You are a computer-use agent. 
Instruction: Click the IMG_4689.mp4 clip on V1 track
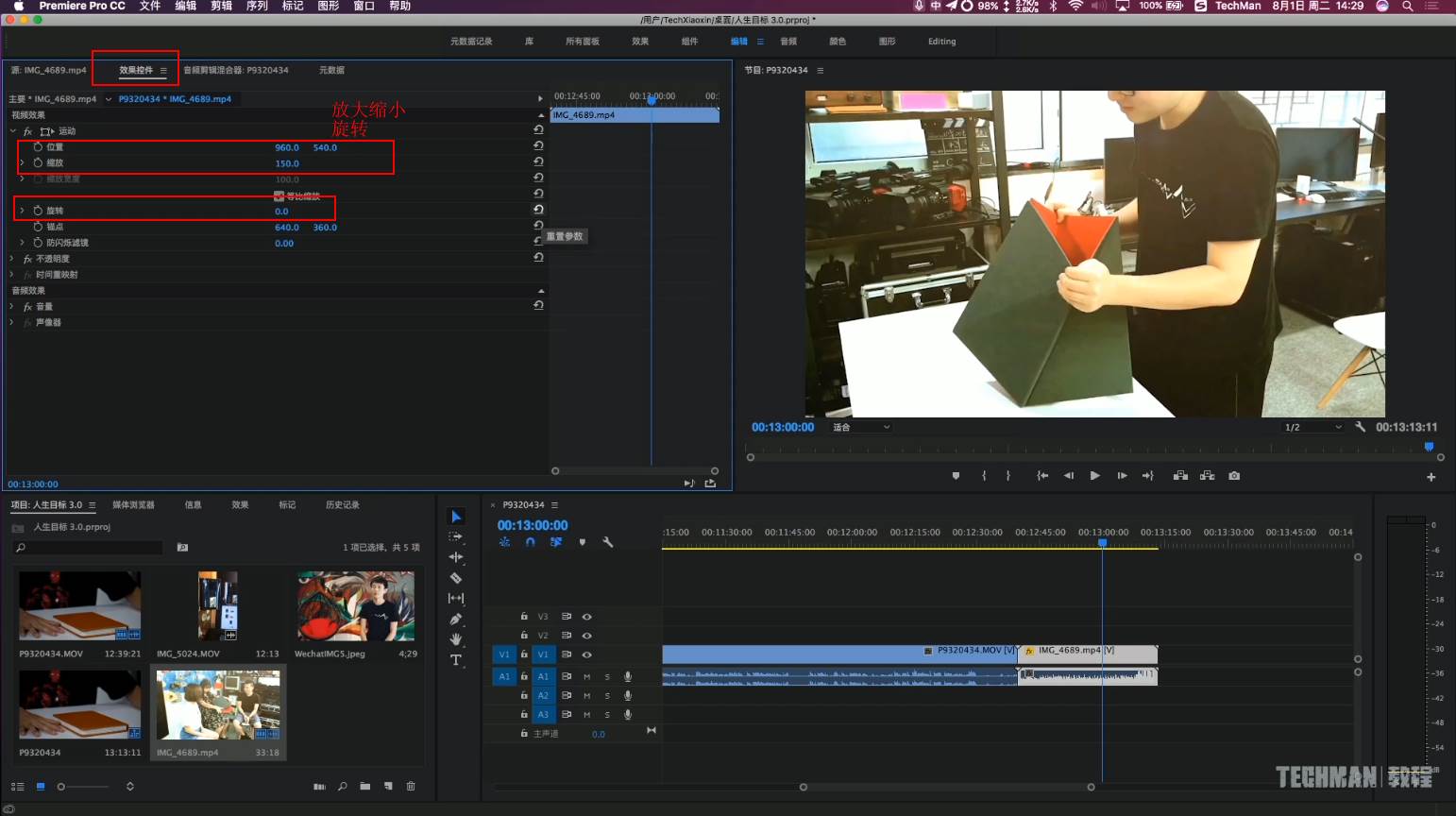point(1088,654)
